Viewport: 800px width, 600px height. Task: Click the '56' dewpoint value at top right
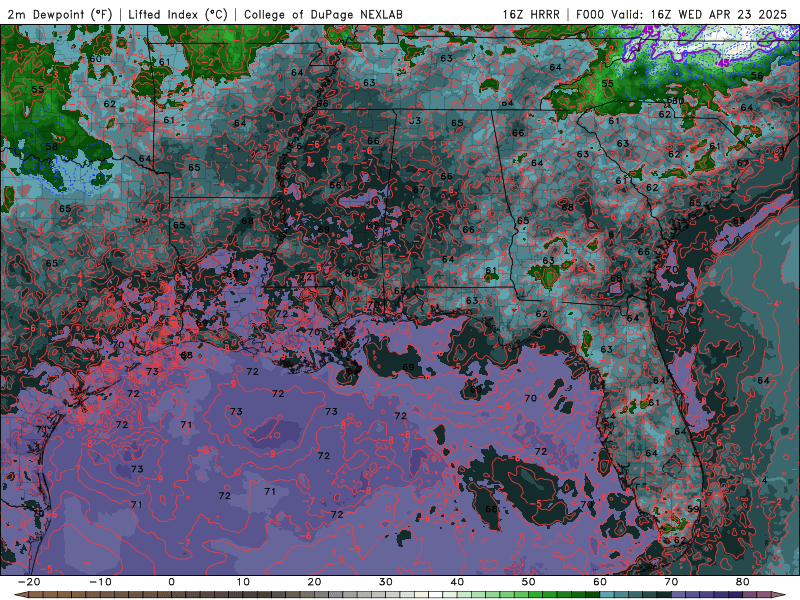tap(757, 76)
